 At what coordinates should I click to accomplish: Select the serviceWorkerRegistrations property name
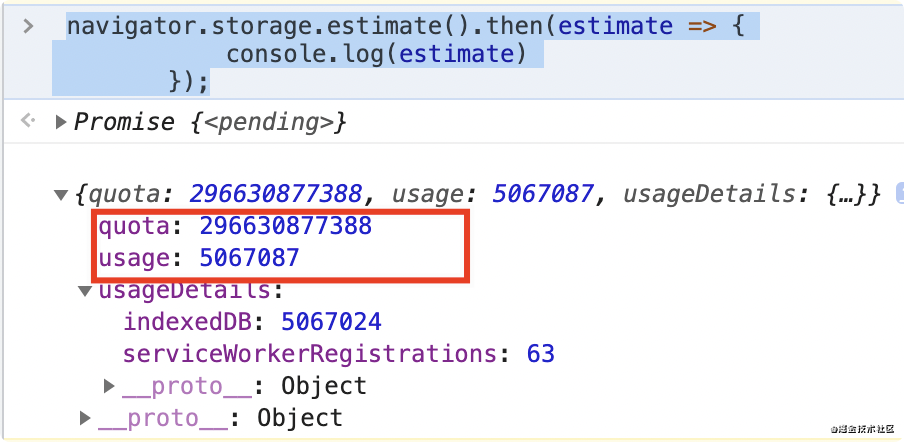pyautogui.click(x=309, y=354)
